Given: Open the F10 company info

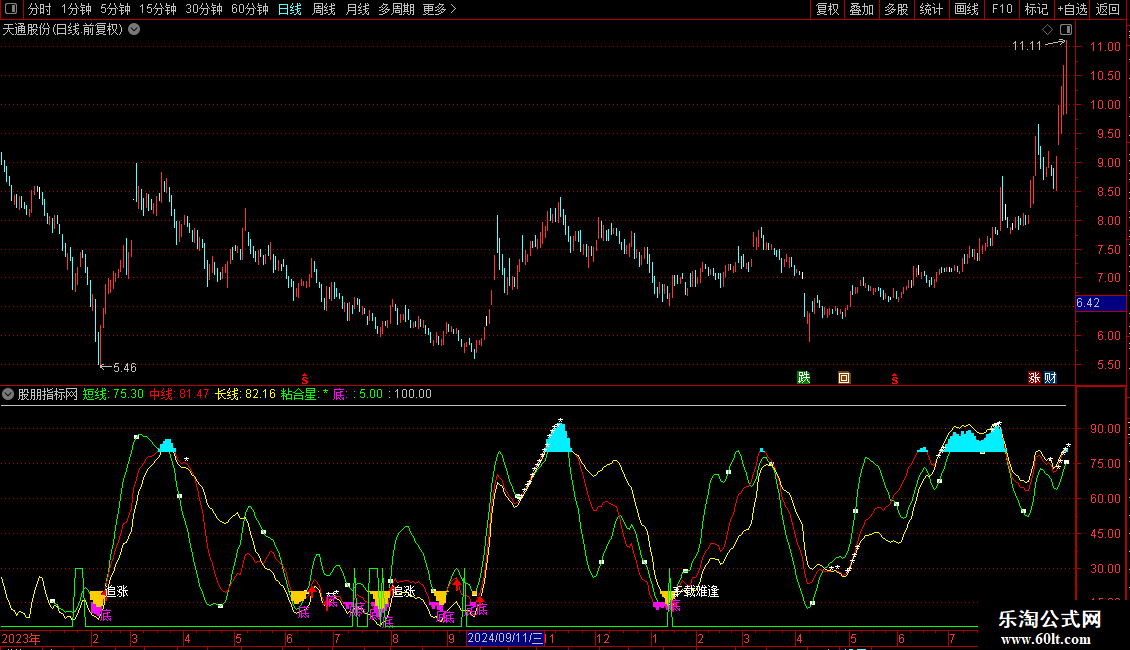Looking at the screenshot, I should pos(1001,10).
